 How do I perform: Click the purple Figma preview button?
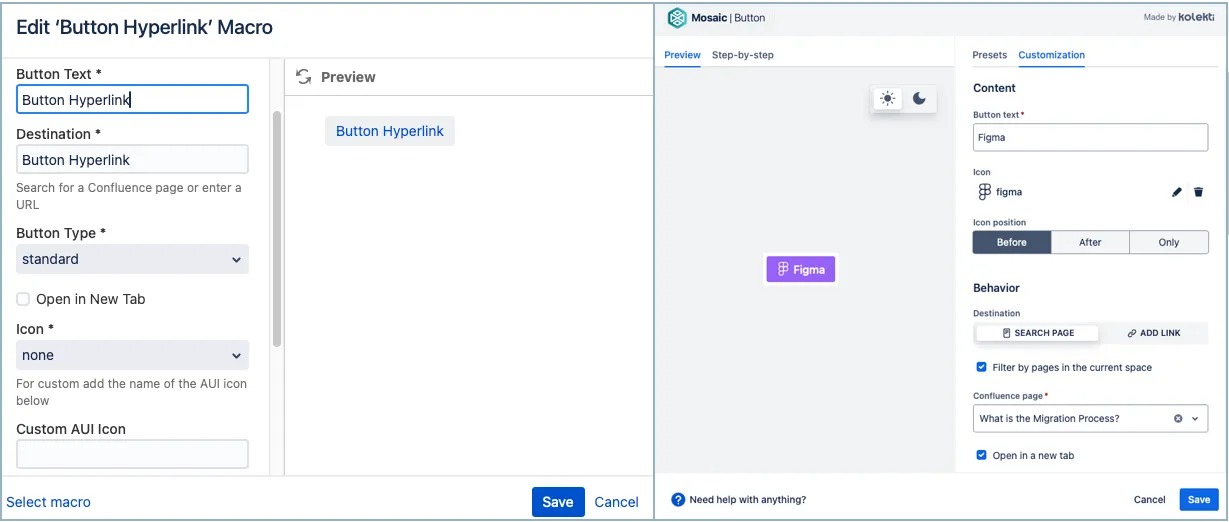click(x=800, y=269)
